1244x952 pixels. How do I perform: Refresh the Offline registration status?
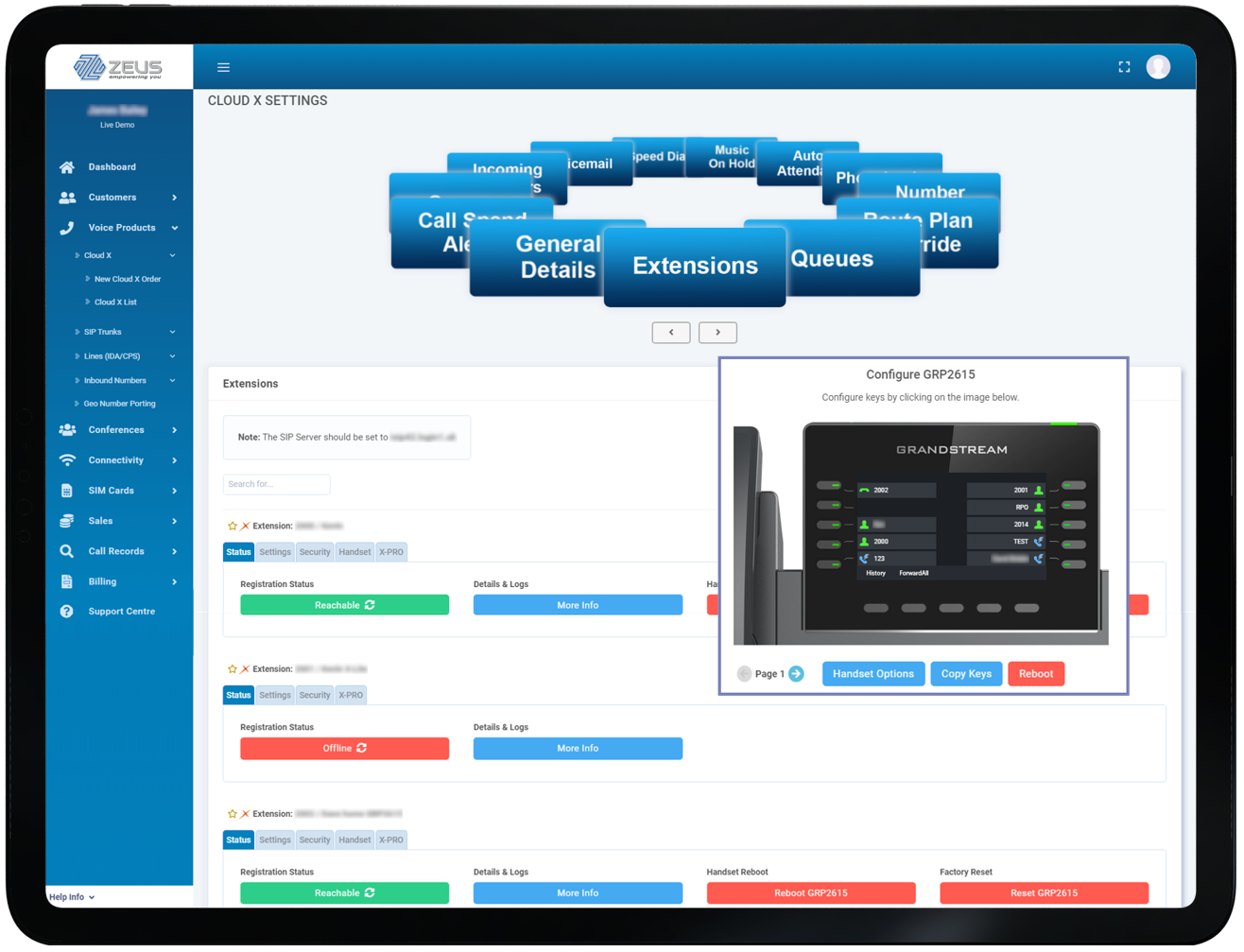tap(362, 748)
